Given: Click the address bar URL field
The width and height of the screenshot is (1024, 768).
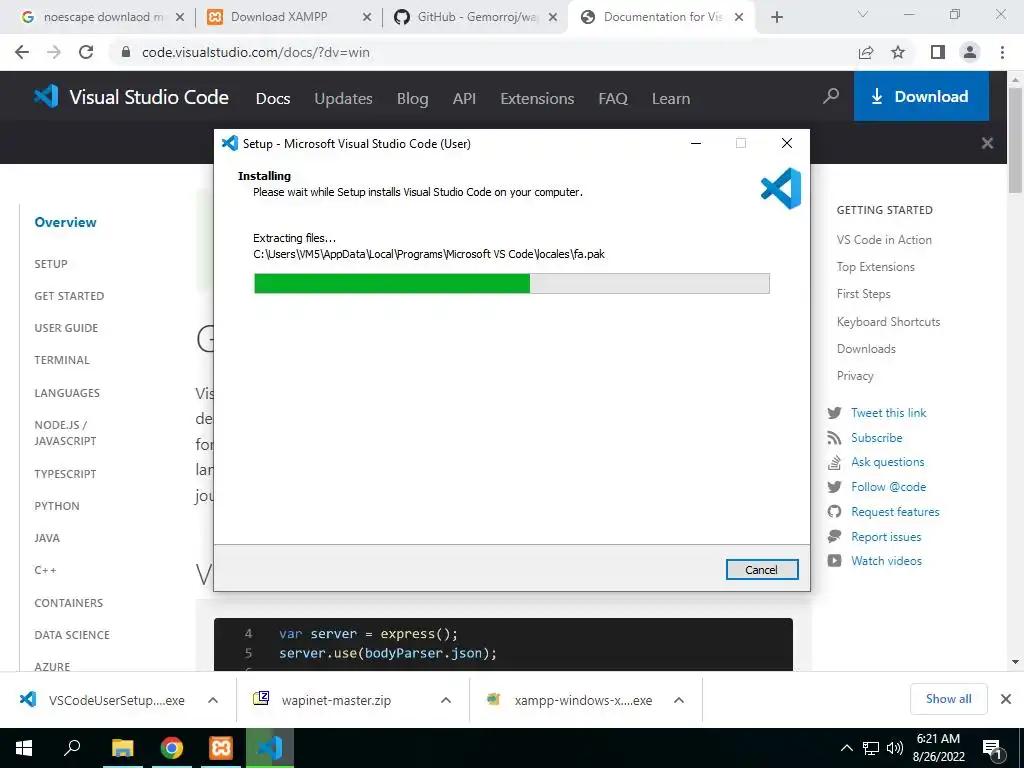Looking at the screenshot, I should 483,52.
